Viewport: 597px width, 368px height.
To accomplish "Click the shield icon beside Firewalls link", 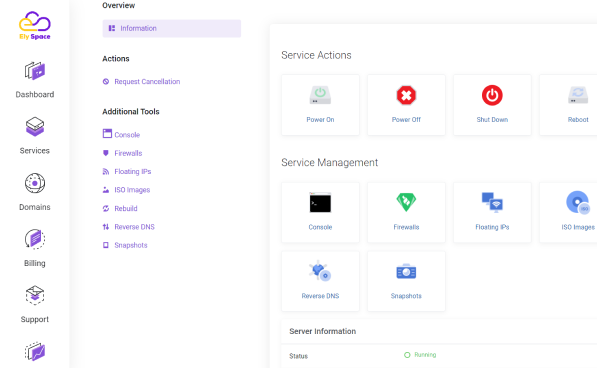I will click(x=106, y=153).
